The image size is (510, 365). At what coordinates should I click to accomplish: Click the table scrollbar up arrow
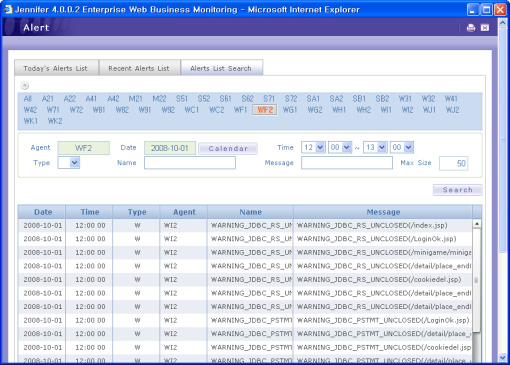[x=477, y=224]
